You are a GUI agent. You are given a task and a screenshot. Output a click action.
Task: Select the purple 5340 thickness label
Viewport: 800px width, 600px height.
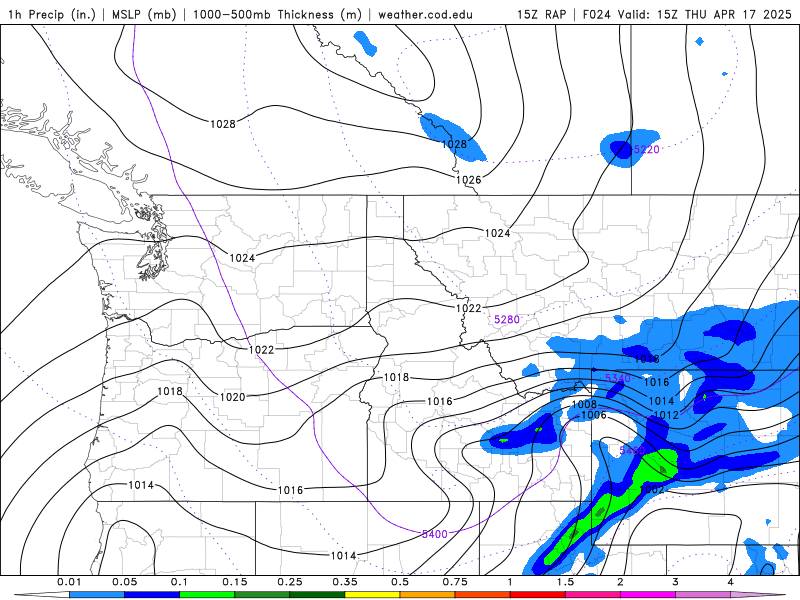[x=617, y=378]
